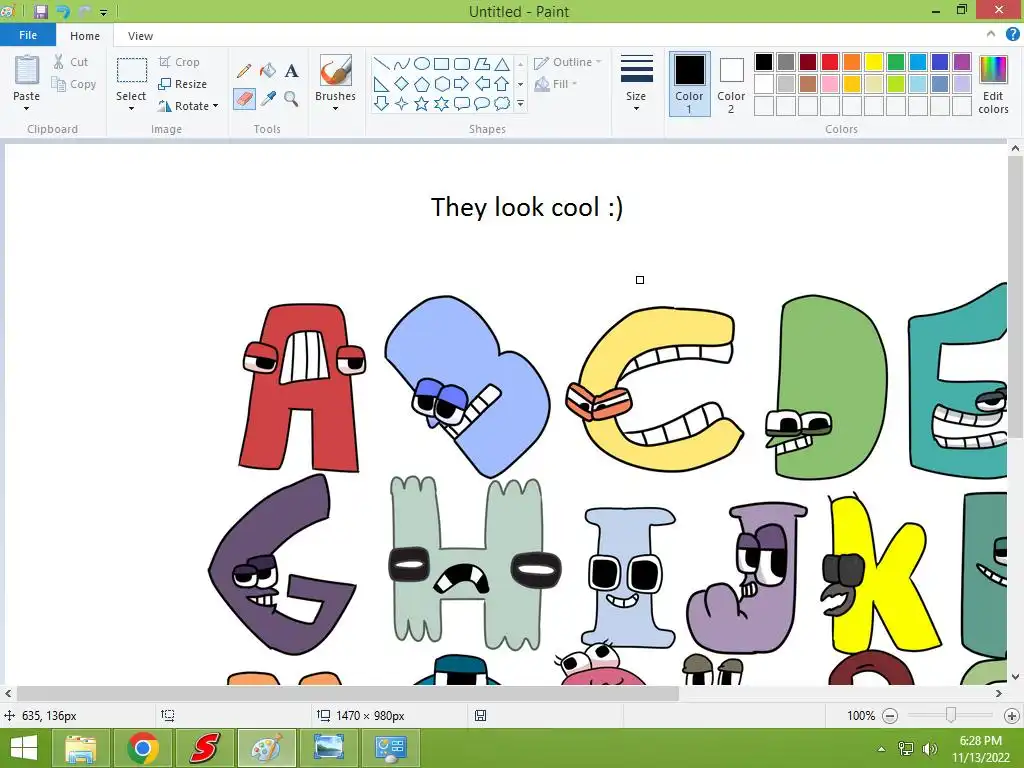Select the Magnifier tool
This screenshot has height=768, width=1024.
click(x=291, y=99)
